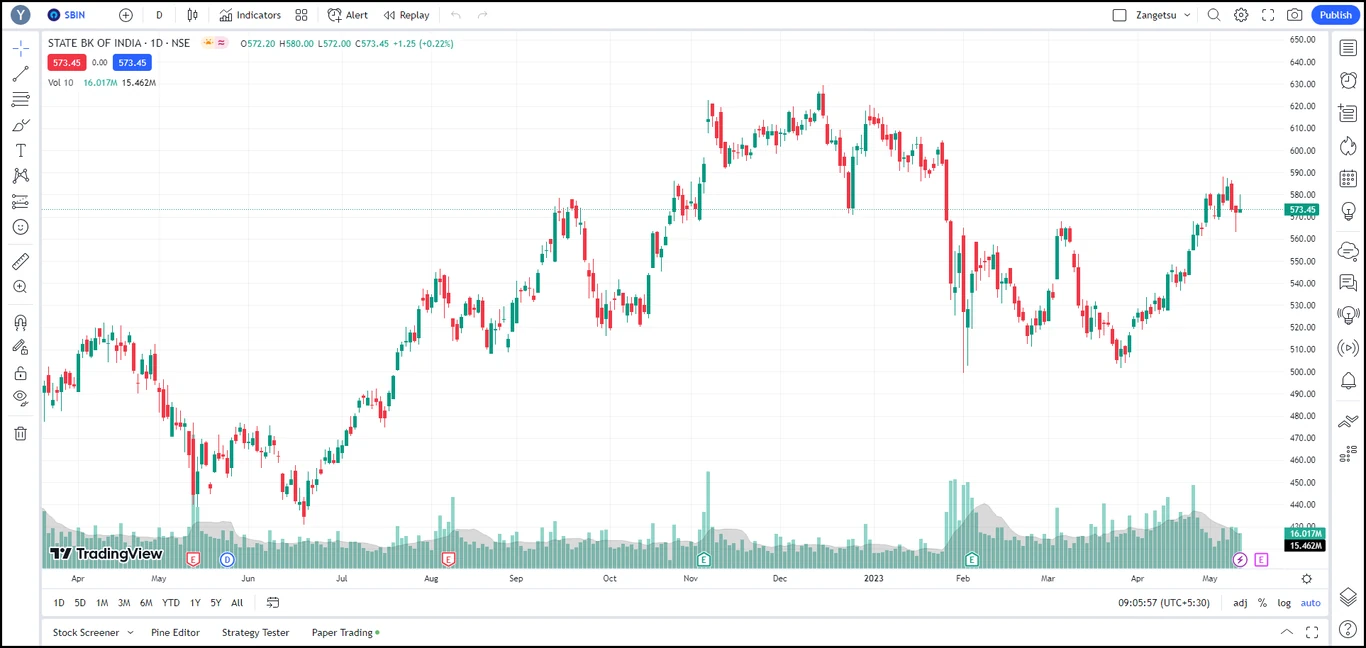
Task: Open the private chats icon
Action: coord(1348,283)
